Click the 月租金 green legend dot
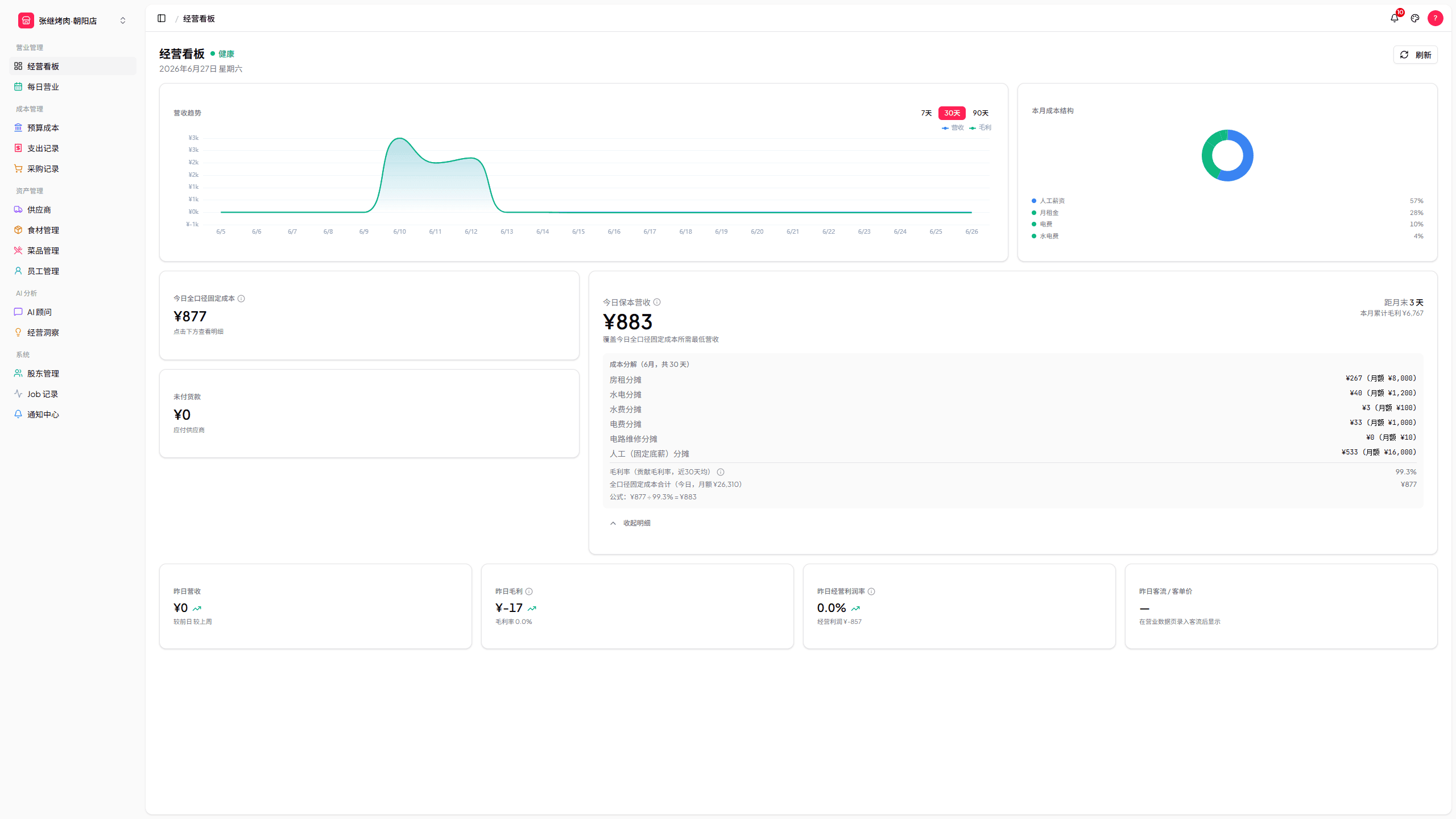This screenshot has width=1456, height=819. point(1034,213)
